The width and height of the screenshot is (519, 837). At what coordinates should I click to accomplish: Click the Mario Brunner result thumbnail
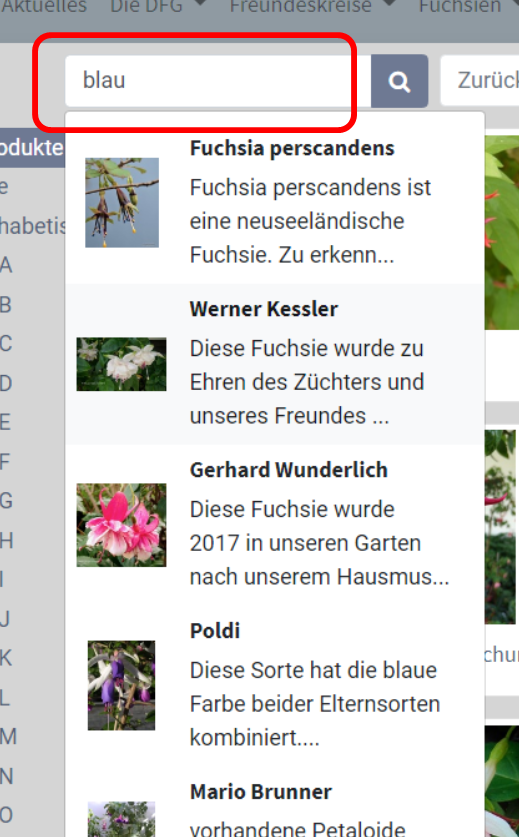tap(121, 819)
